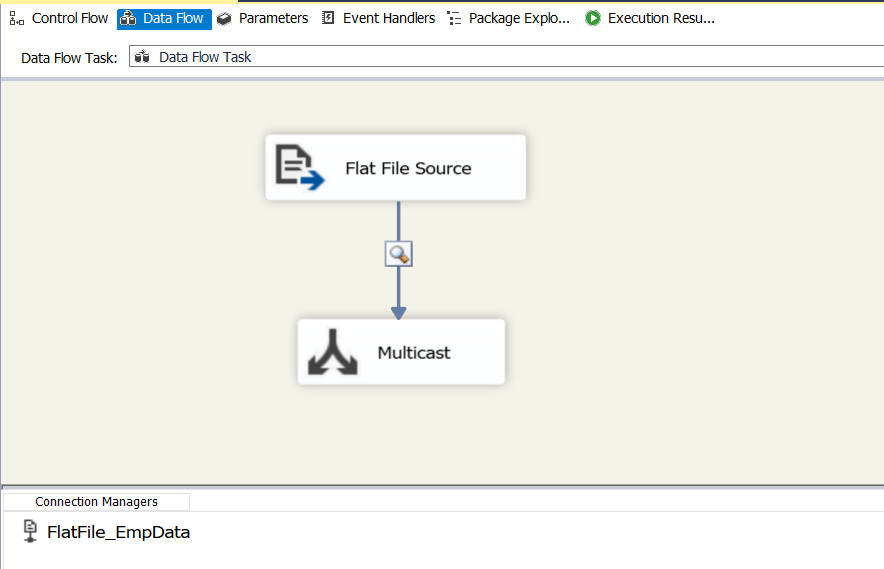The height and width of the screenshot is (569, 884).
Task: Select the Flat File Source component
Action: pyautogui.click(x=396, y=167)
